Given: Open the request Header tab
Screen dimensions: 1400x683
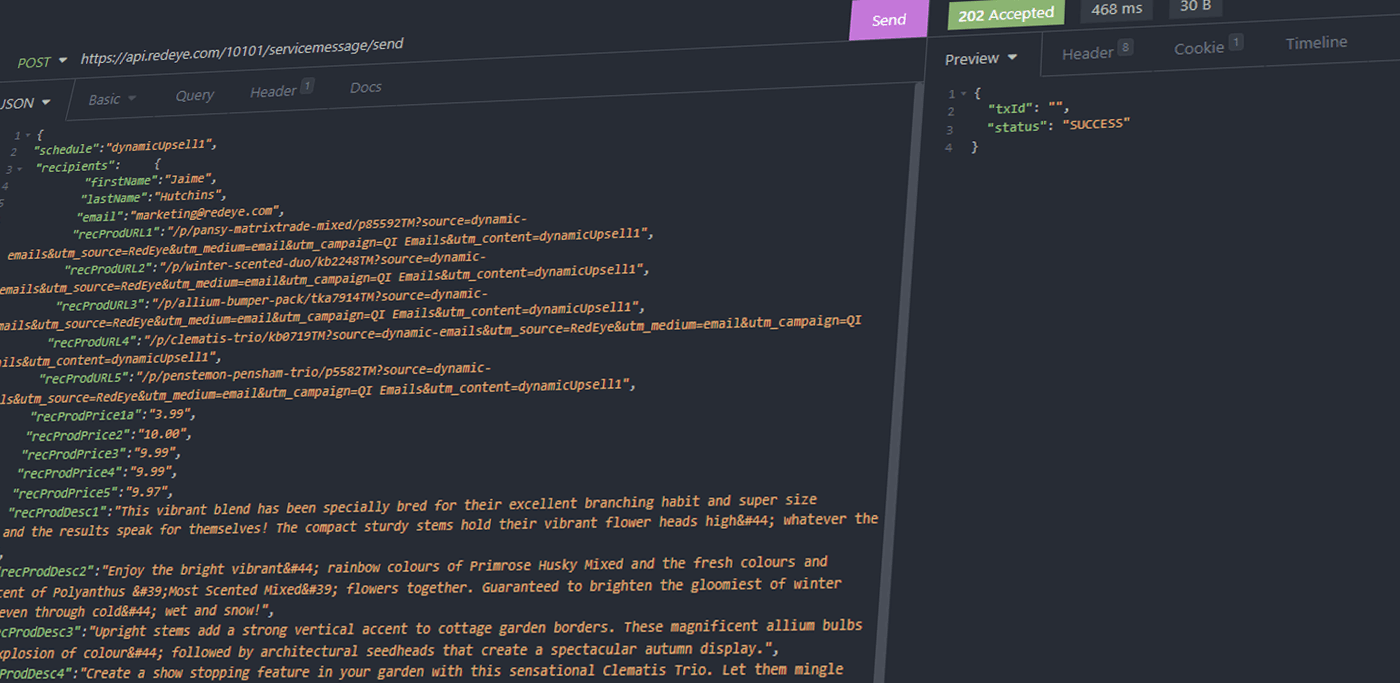Looking at the screenshot, I should pyautogui.click(x=273, y=90).
